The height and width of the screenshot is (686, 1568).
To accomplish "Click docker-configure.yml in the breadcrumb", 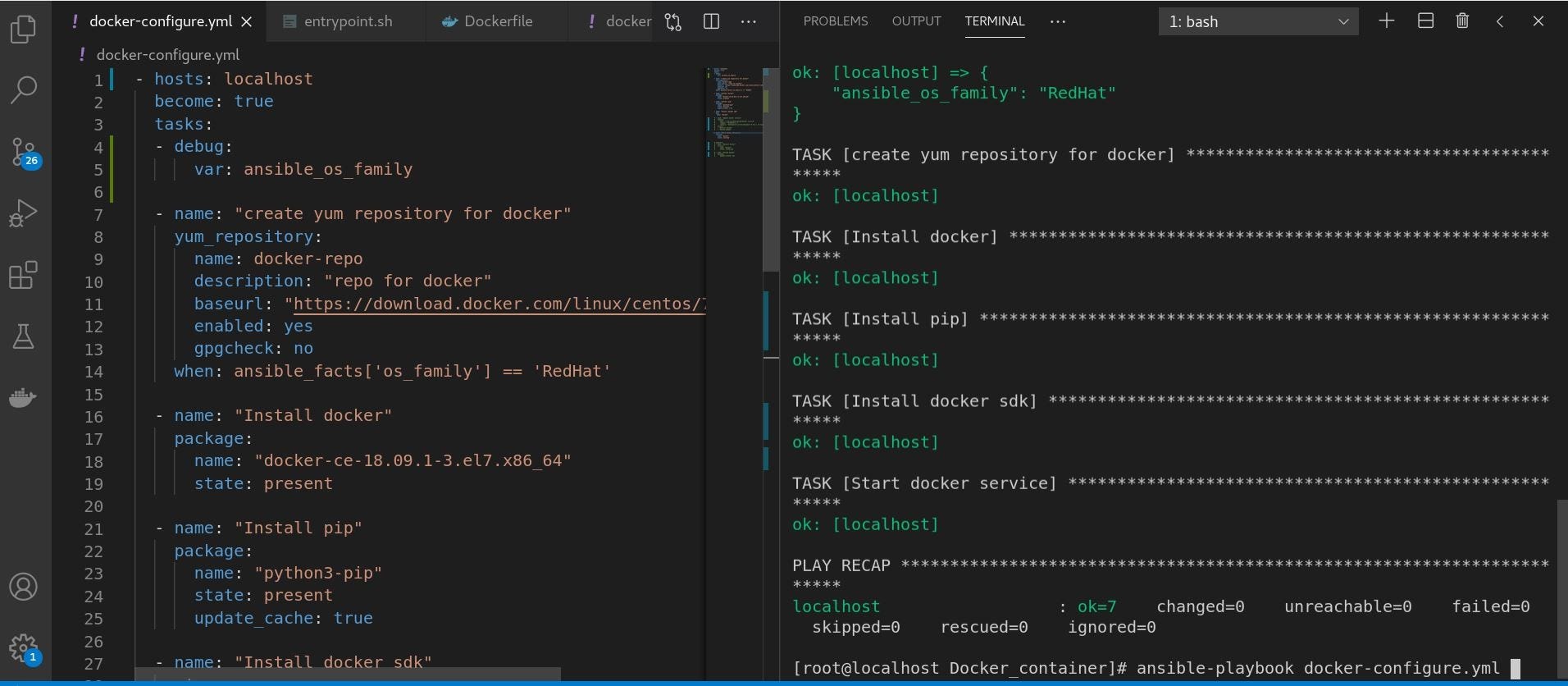I will point(167,55).
